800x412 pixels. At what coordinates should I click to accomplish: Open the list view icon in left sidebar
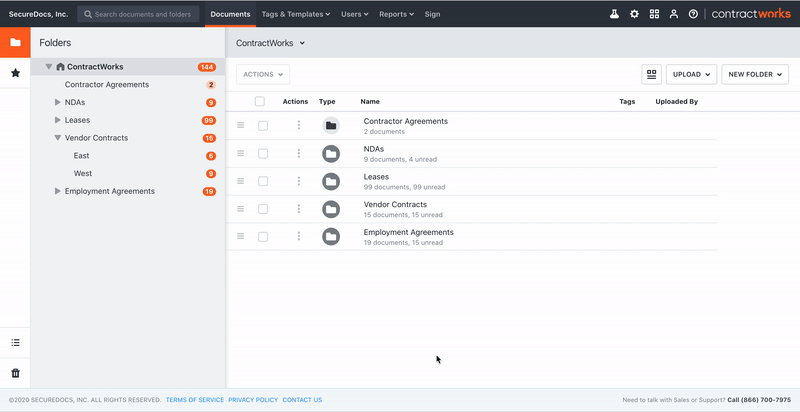(15, 343)
